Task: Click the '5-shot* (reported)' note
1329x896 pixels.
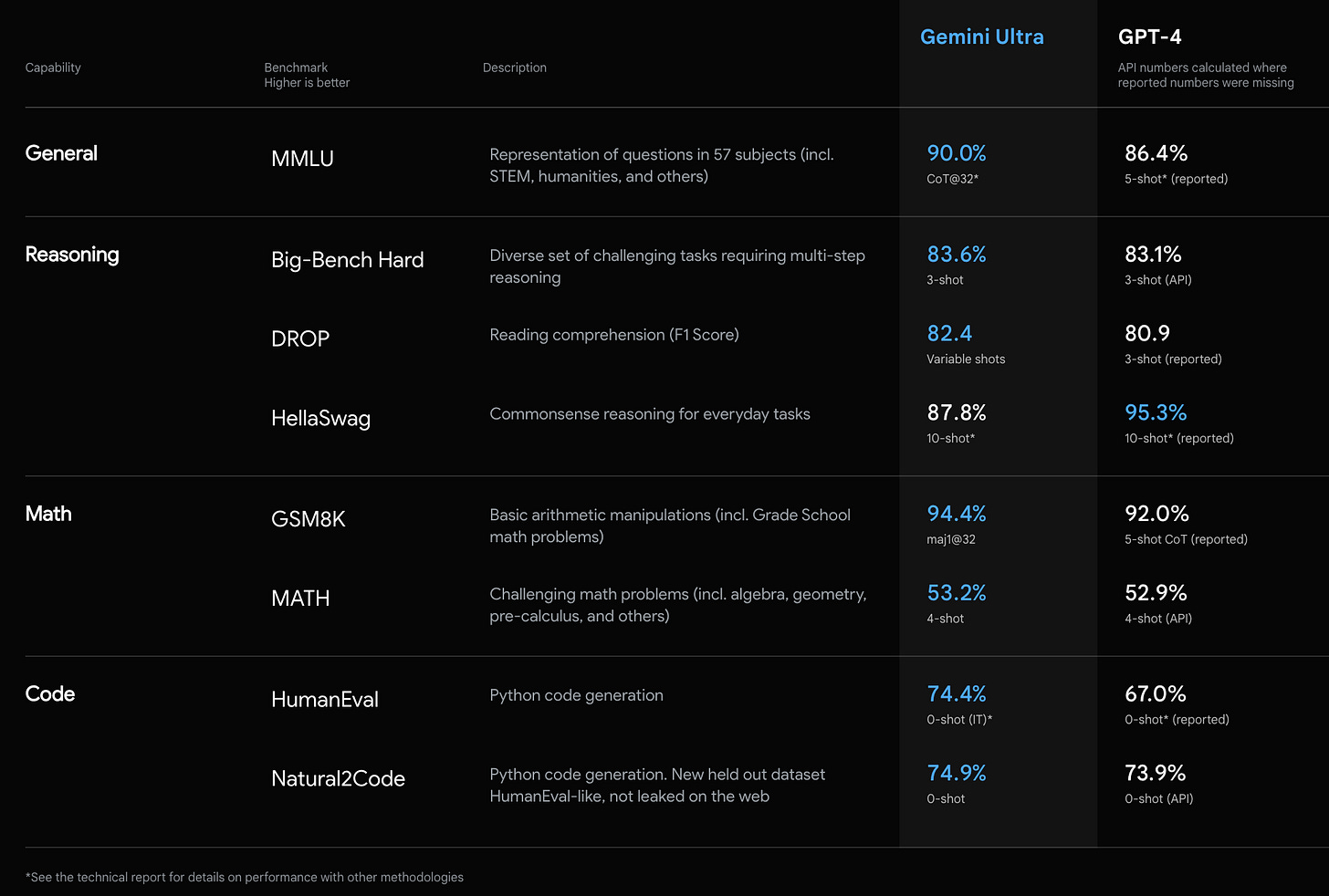Action: 1176,179
